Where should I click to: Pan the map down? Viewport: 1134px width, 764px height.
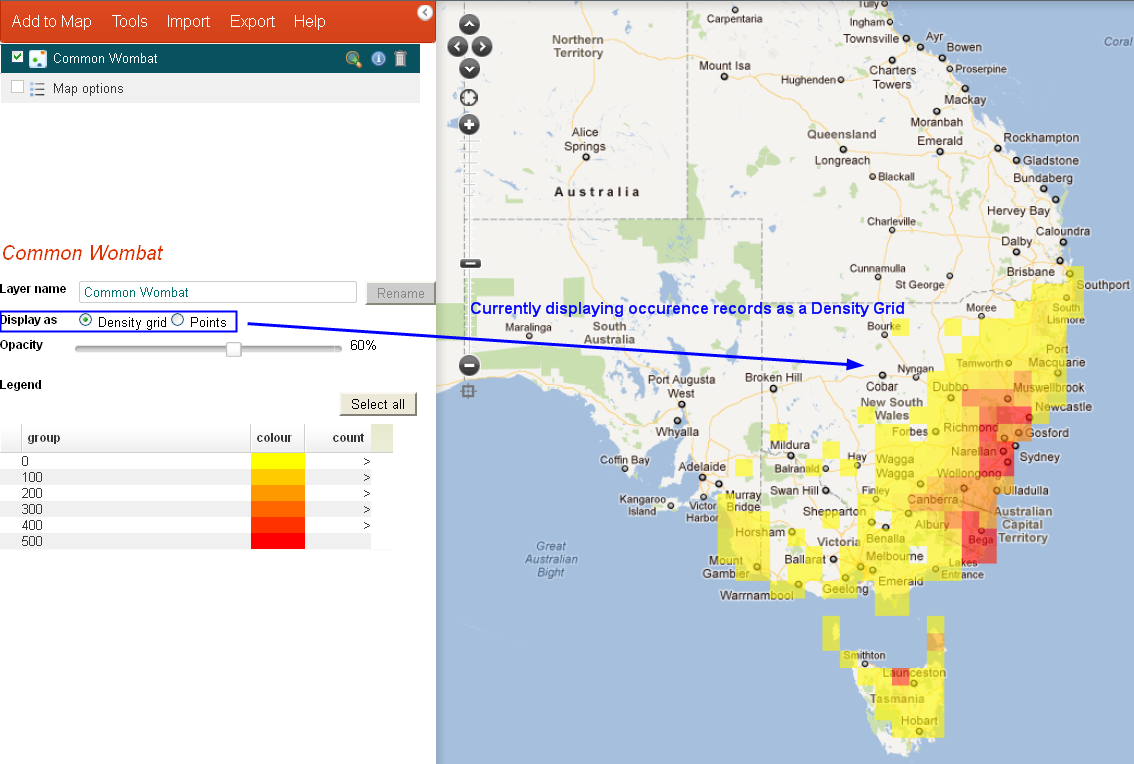click(x=469, y=68)
